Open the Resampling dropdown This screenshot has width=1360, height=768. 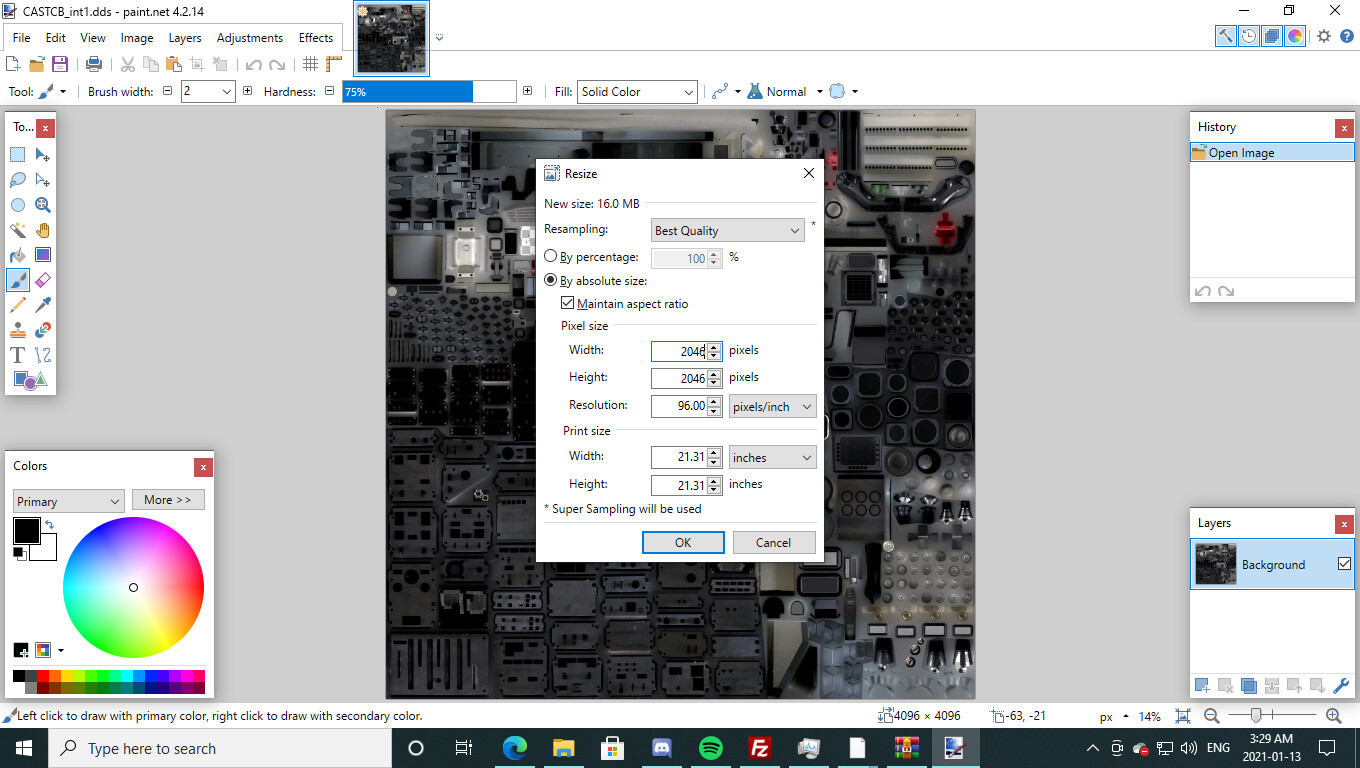tap(727, 230)
